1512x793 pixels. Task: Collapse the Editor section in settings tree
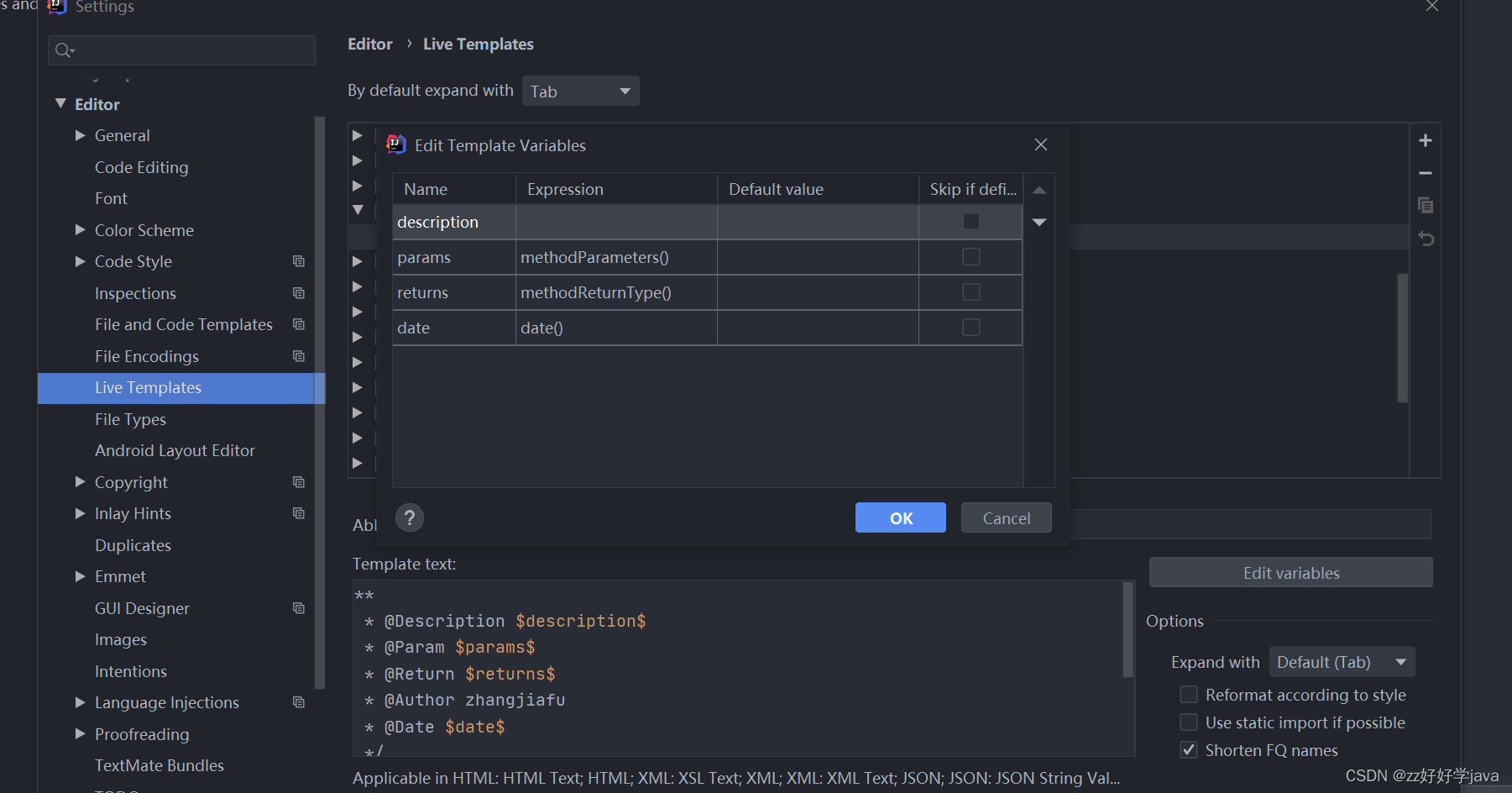(x=60, y=103)
